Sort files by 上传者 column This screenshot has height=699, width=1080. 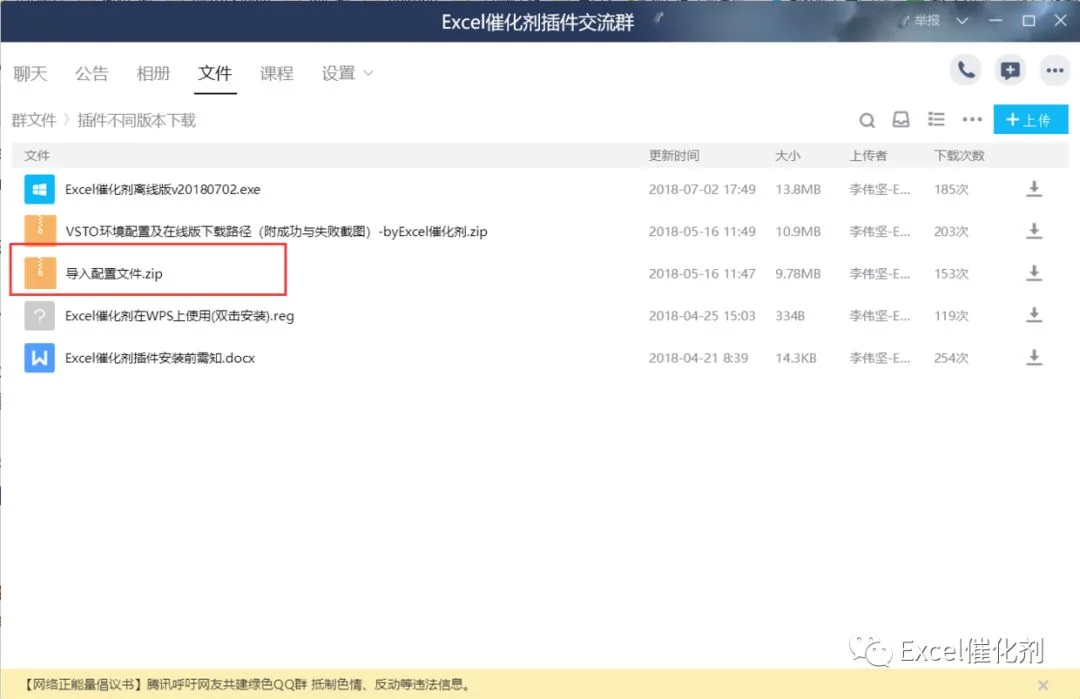[868, 156]
